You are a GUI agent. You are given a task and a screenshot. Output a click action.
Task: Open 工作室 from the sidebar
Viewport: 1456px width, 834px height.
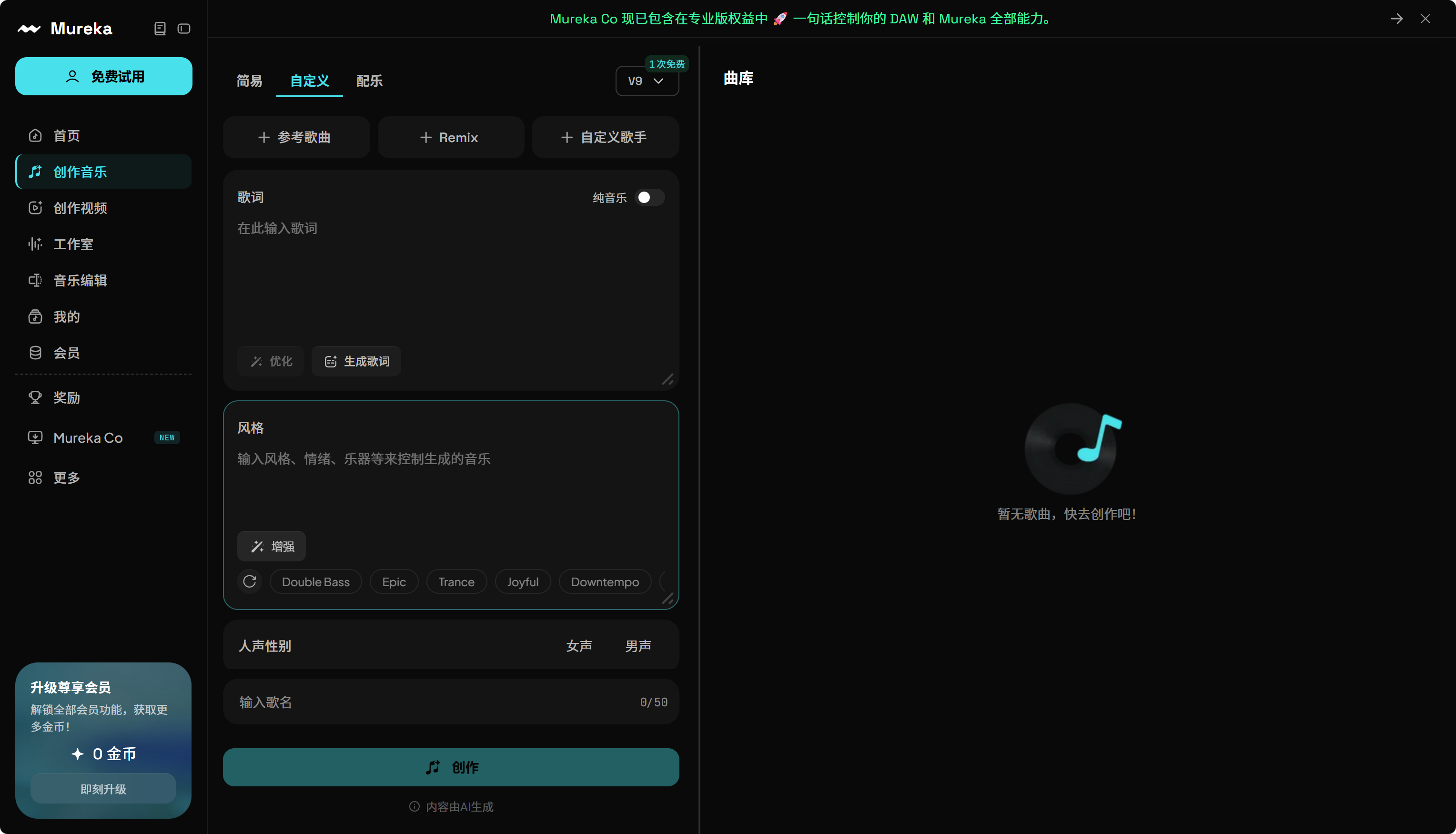104,244
